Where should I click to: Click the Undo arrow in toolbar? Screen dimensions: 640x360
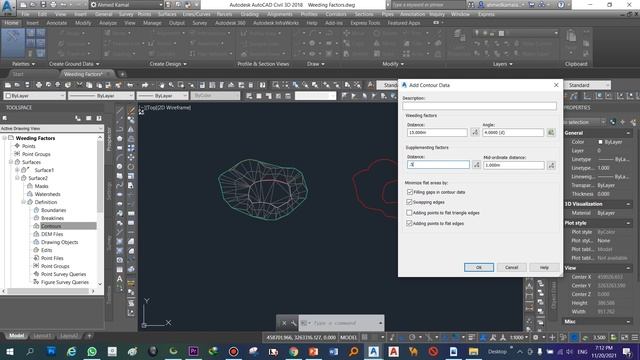(x=130, y=85)
